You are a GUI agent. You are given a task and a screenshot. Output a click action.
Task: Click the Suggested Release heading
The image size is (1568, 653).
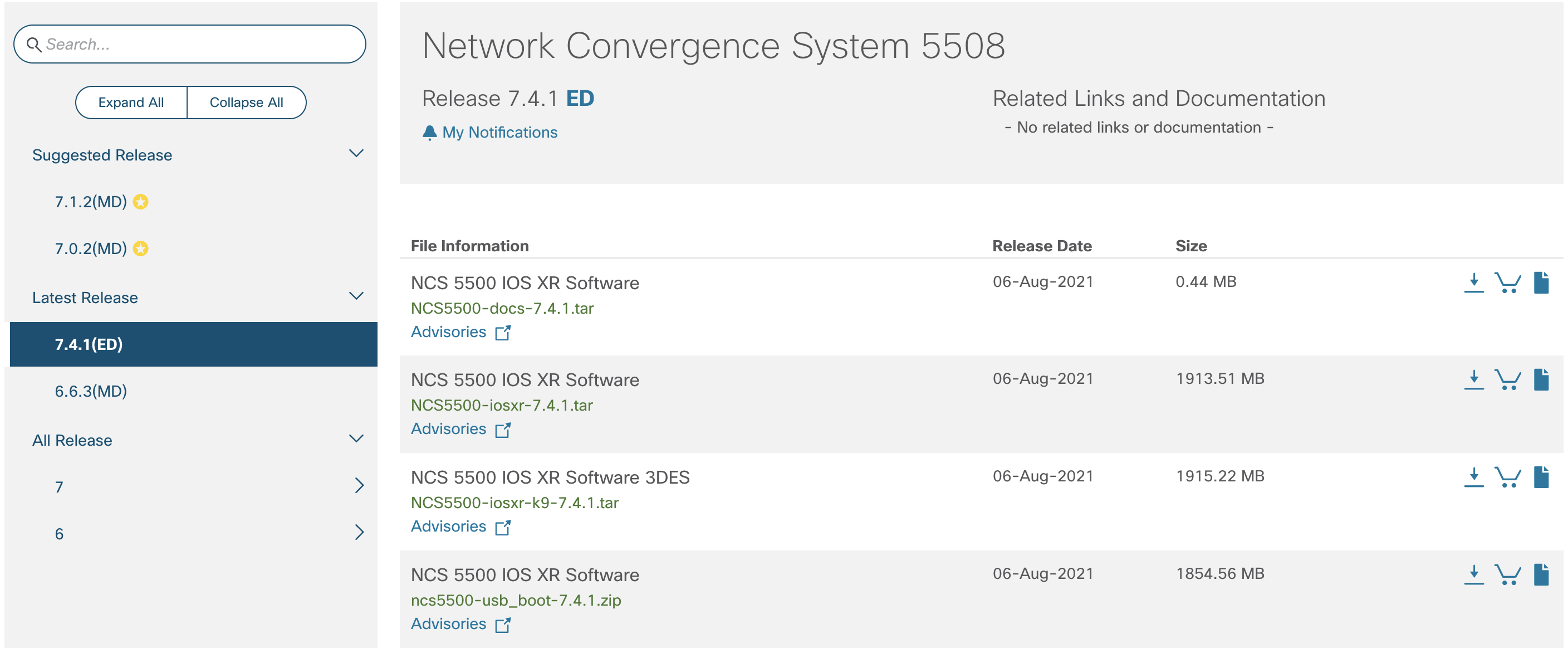[x=102, y=155]
